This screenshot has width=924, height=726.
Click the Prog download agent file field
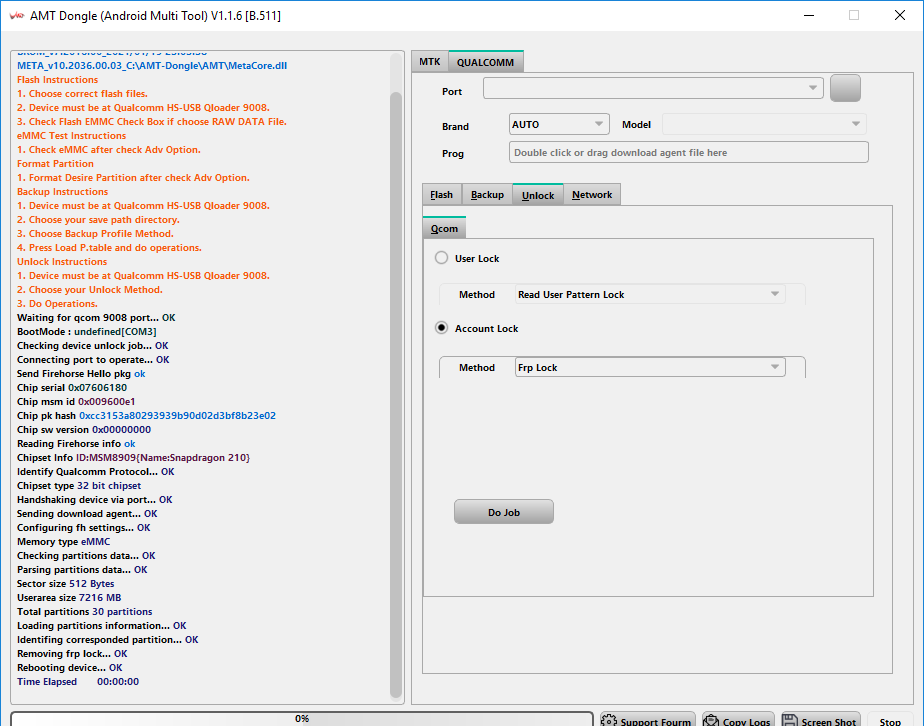click(688, 153)
